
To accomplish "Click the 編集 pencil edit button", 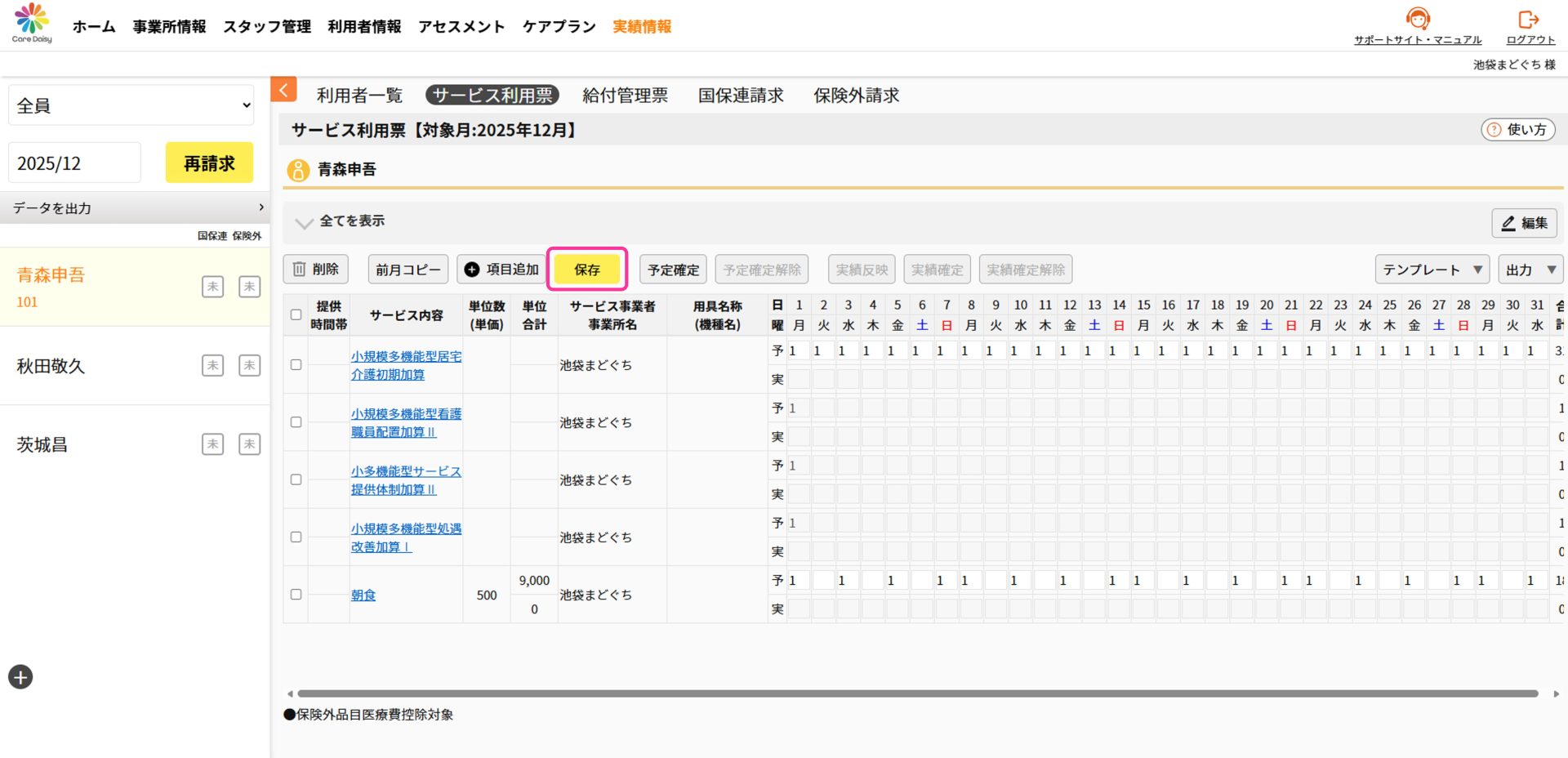I will click(1524, 223).
